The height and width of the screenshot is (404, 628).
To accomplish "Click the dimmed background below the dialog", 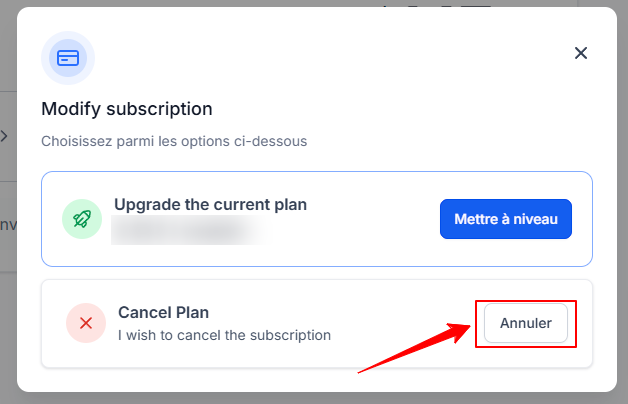I will tap(314, 398).
